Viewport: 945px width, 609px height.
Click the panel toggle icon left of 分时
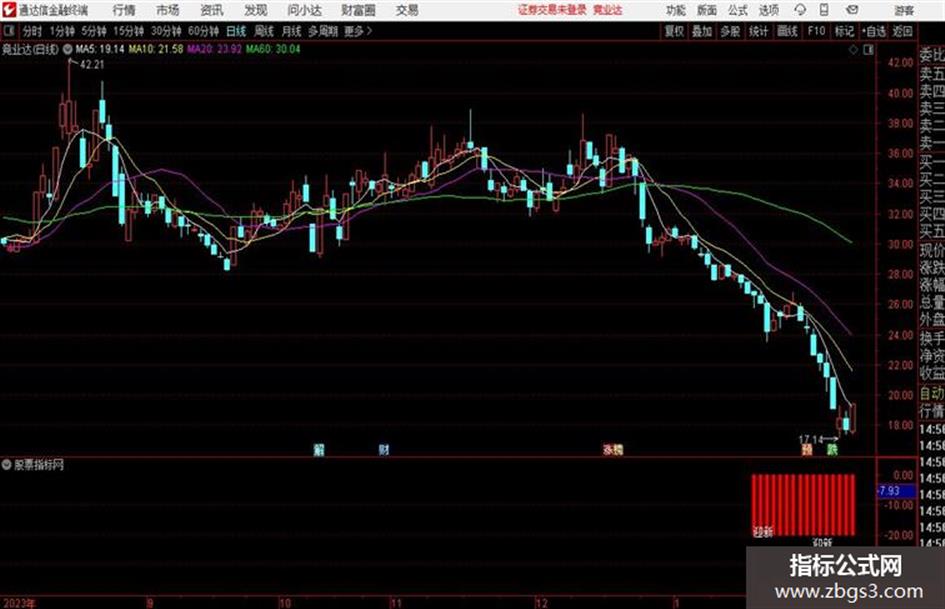[9, 31]
